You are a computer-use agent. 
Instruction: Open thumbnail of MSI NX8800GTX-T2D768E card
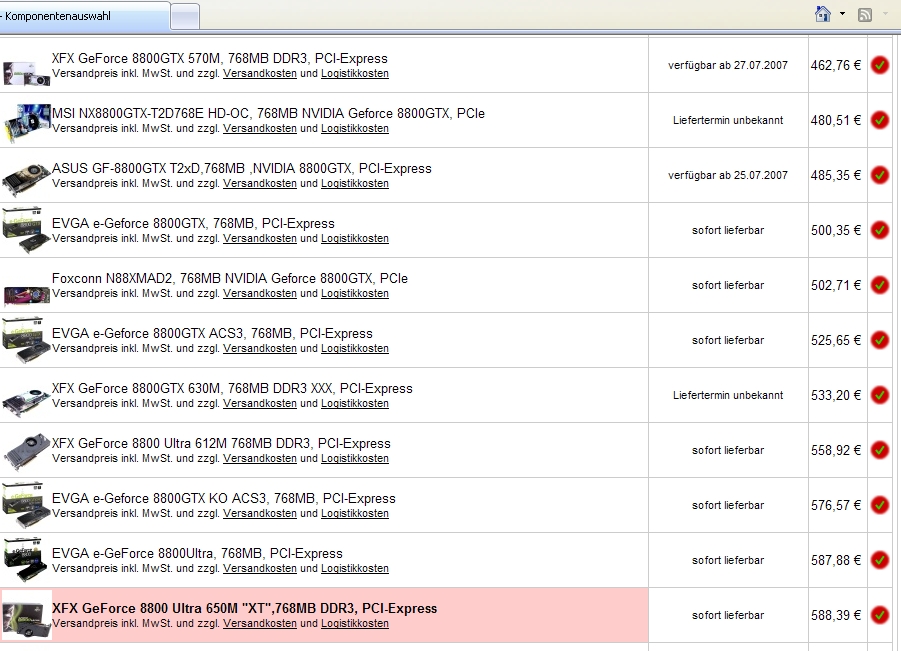tap(26, 122)
